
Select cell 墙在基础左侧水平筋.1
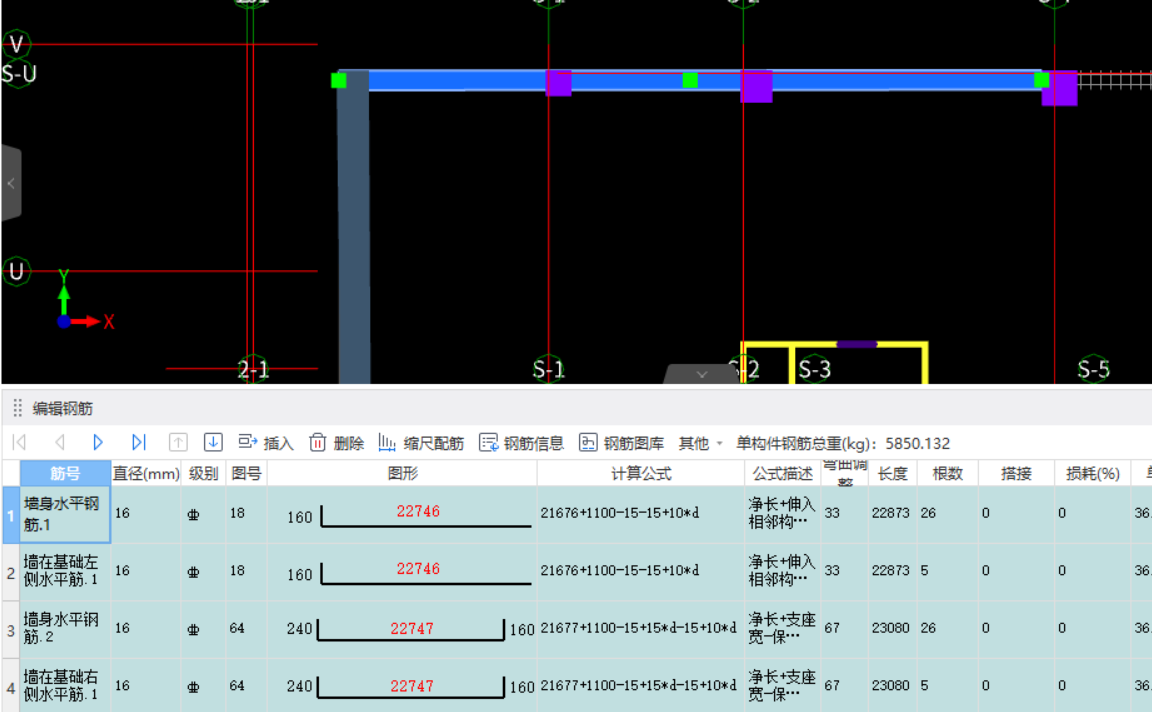[x=65, y=572]
